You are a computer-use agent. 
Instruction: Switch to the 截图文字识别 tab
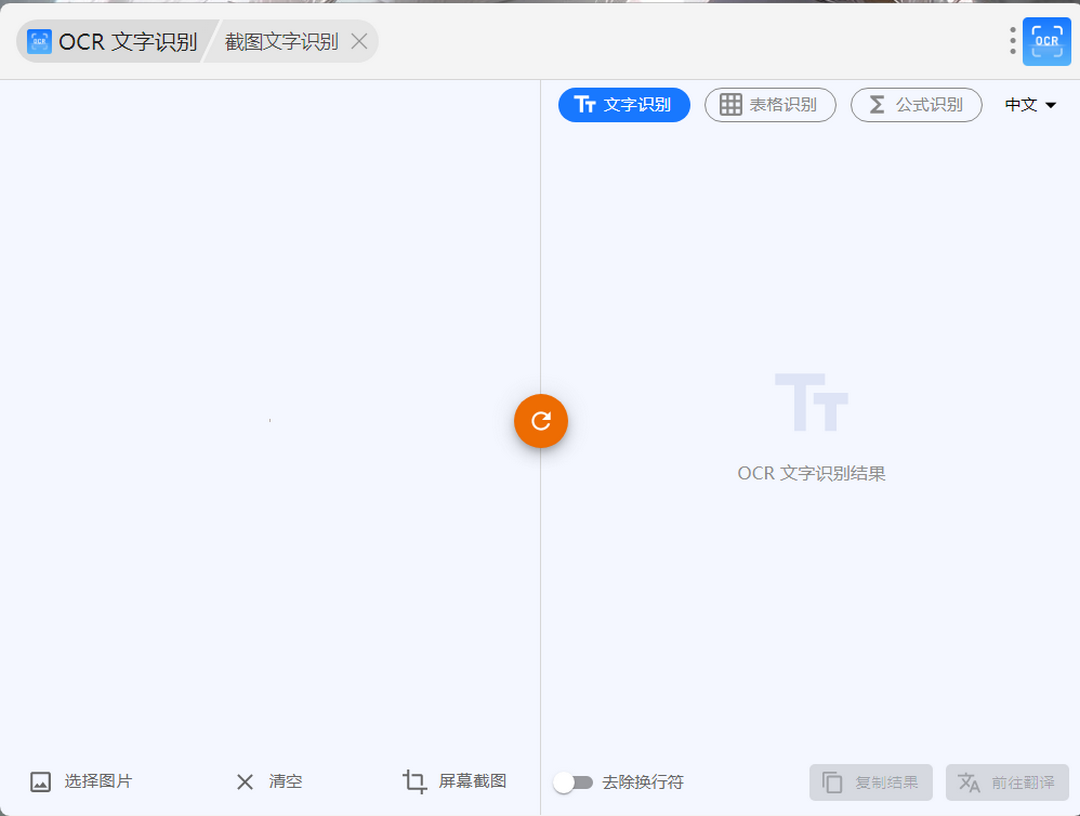281,42
